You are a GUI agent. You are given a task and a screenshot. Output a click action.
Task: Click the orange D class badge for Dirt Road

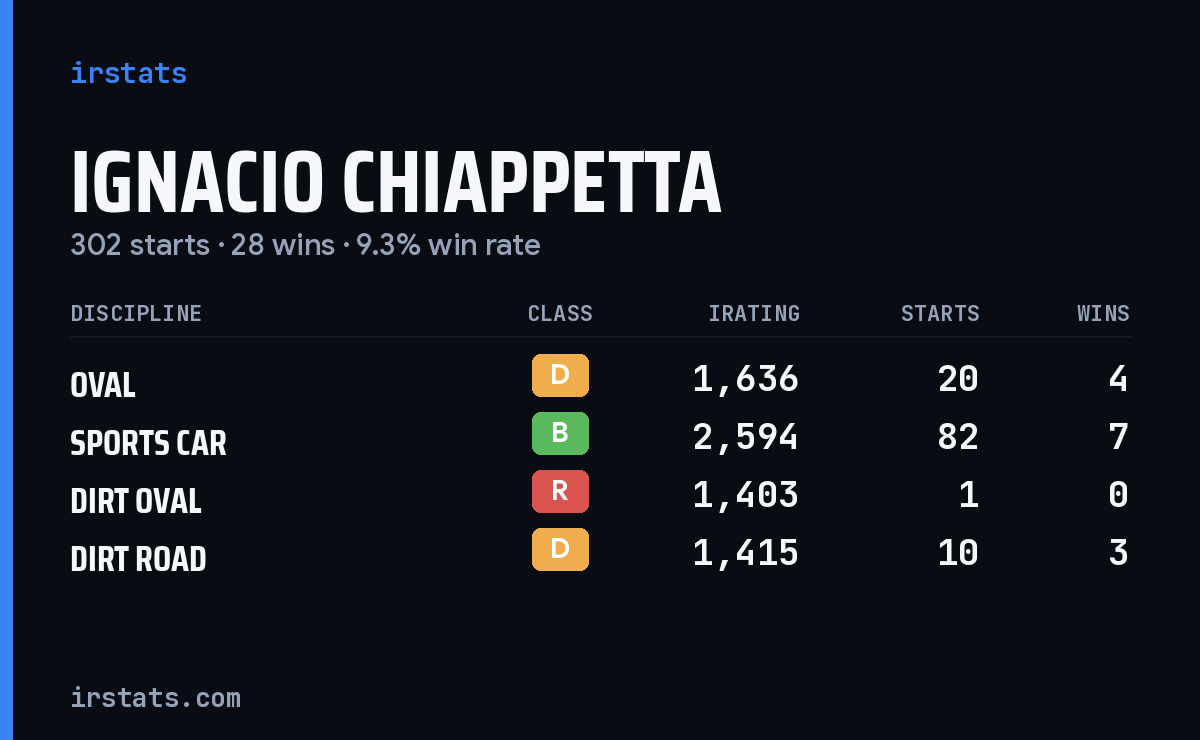(560, 549)
